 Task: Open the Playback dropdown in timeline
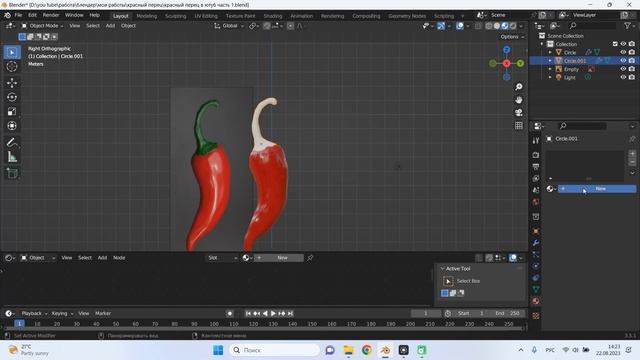pyautogui.click(x=34, y=313)
